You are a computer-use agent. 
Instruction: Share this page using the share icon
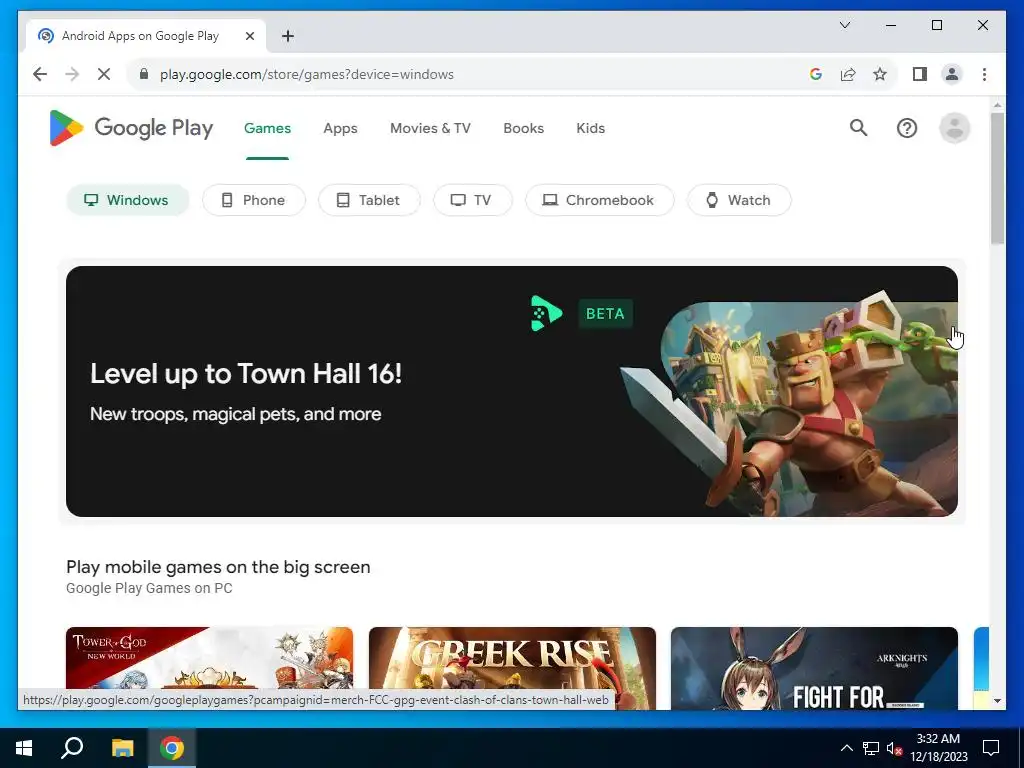point(848,74)
